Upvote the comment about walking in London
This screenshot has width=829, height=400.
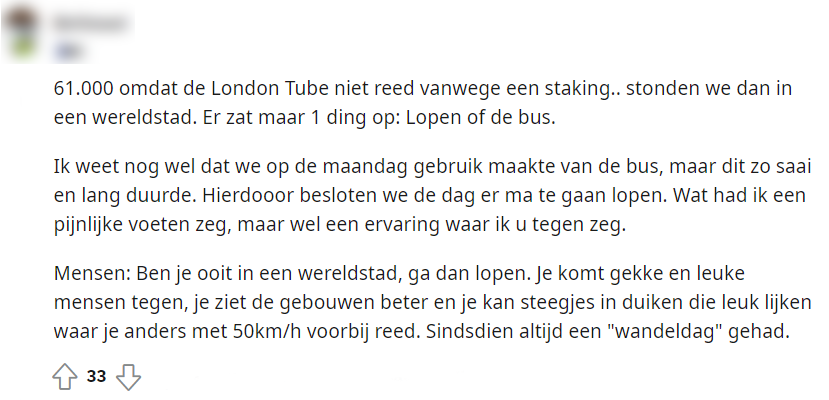click(x=64, y=377)
